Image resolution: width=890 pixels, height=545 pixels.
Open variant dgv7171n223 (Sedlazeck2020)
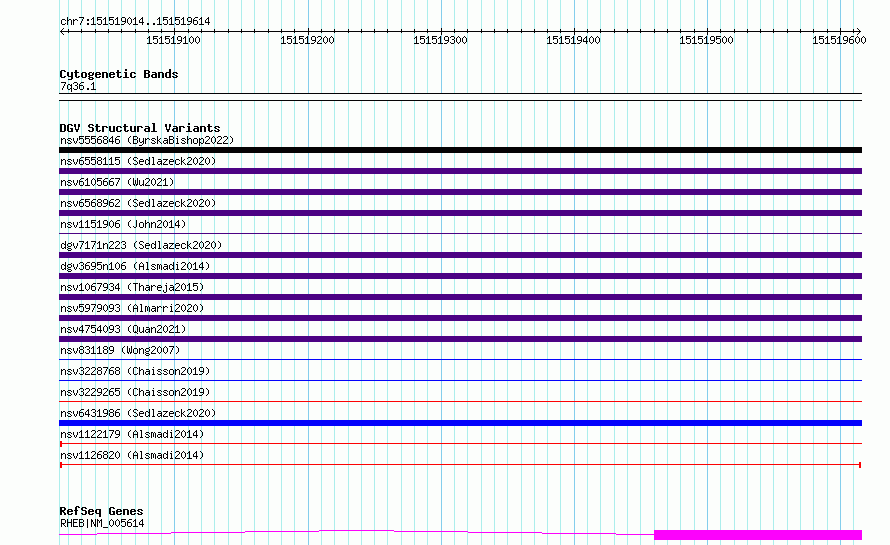click(141, 245)
